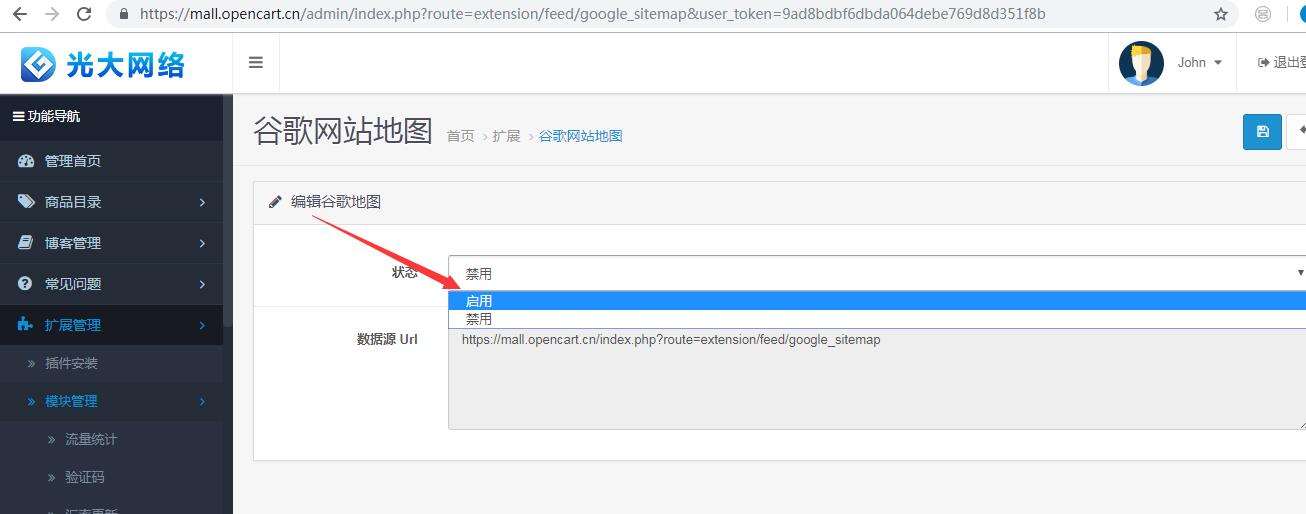Screen dimensions: 1306x514
Task: Click the 扩展 breadcrumb link
Action: point(506,136)
